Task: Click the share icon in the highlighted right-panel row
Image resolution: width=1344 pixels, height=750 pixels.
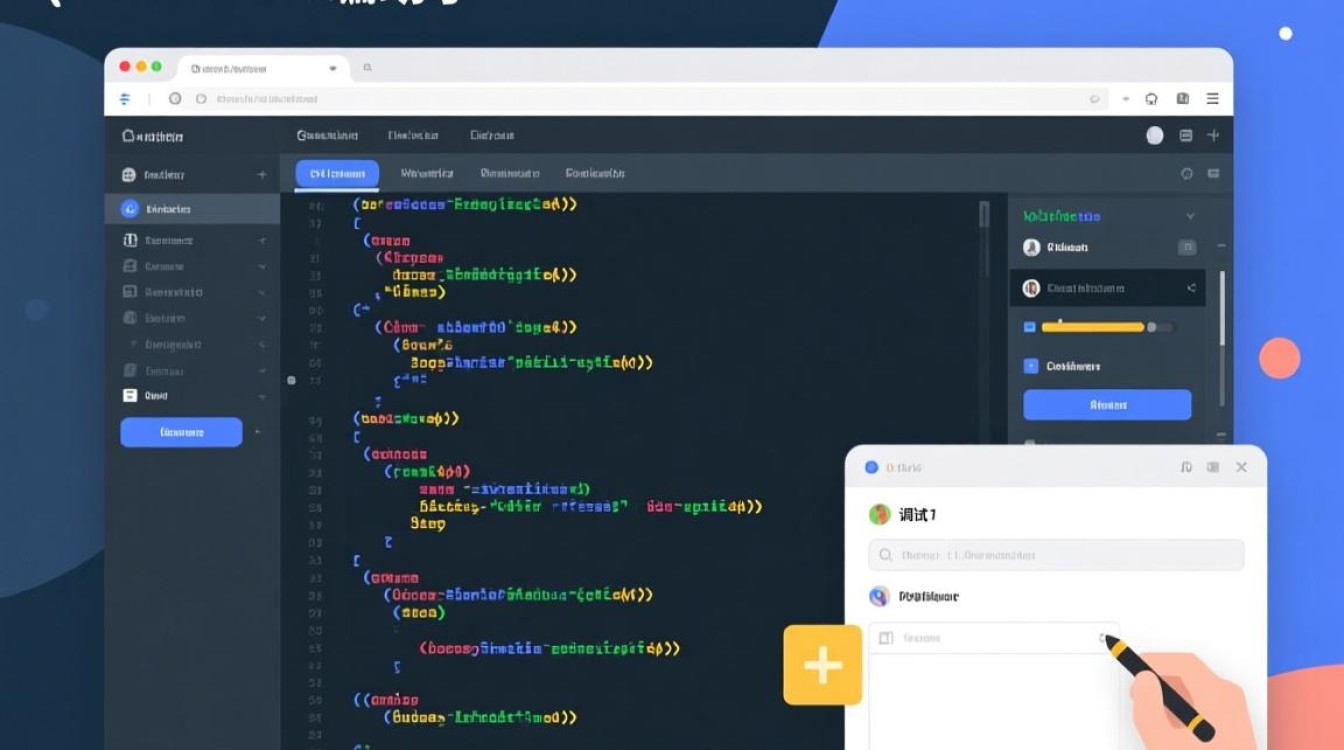Action: [1191, 288]
